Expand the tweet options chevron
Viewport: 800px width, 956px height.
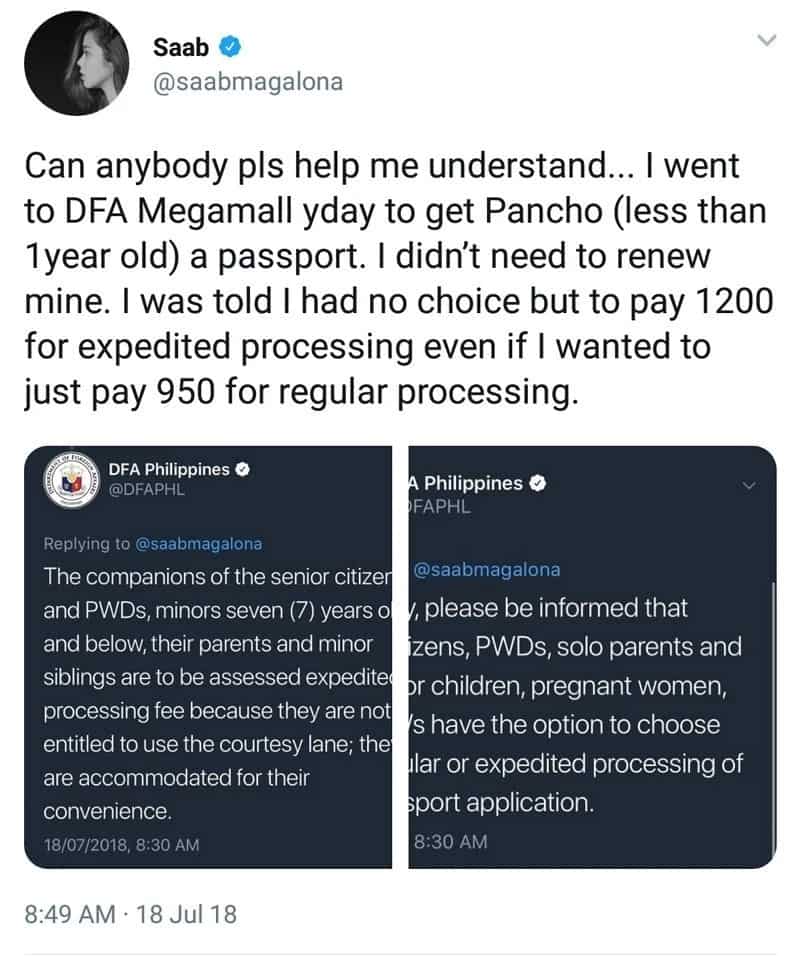[766, 41]
